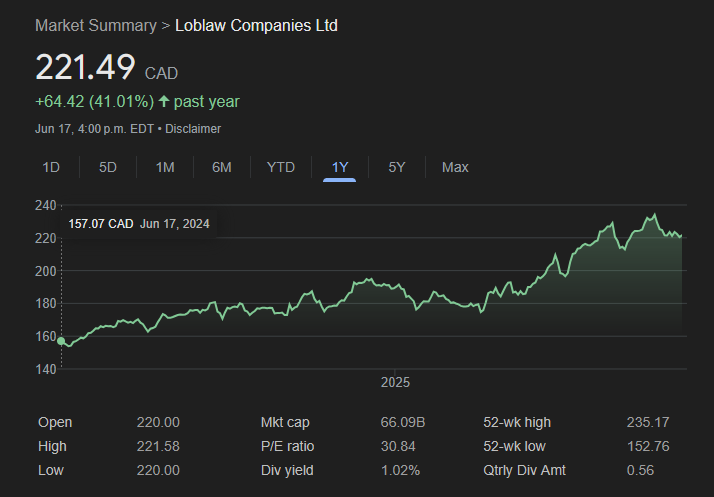Select the 140 y-axis label
Viewport: 714px width, 497px height.
coord(46,369)
